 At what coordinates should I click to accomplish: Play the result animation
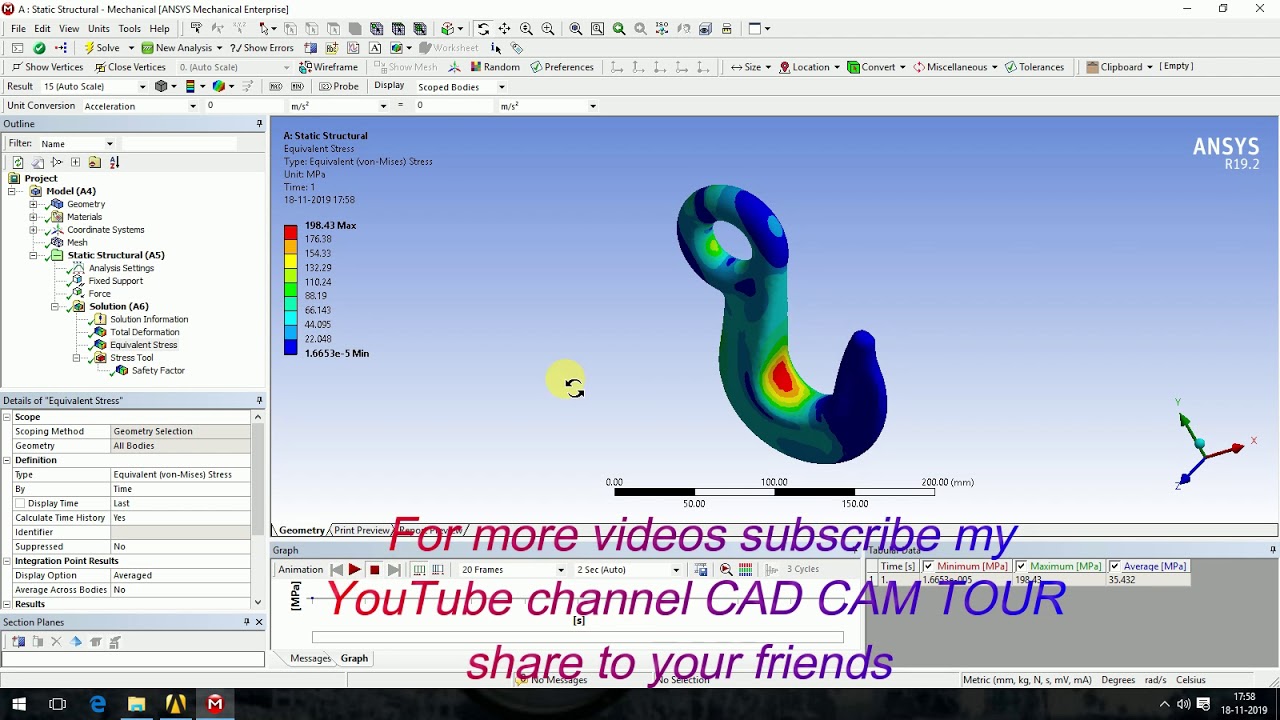click(354, 570)
